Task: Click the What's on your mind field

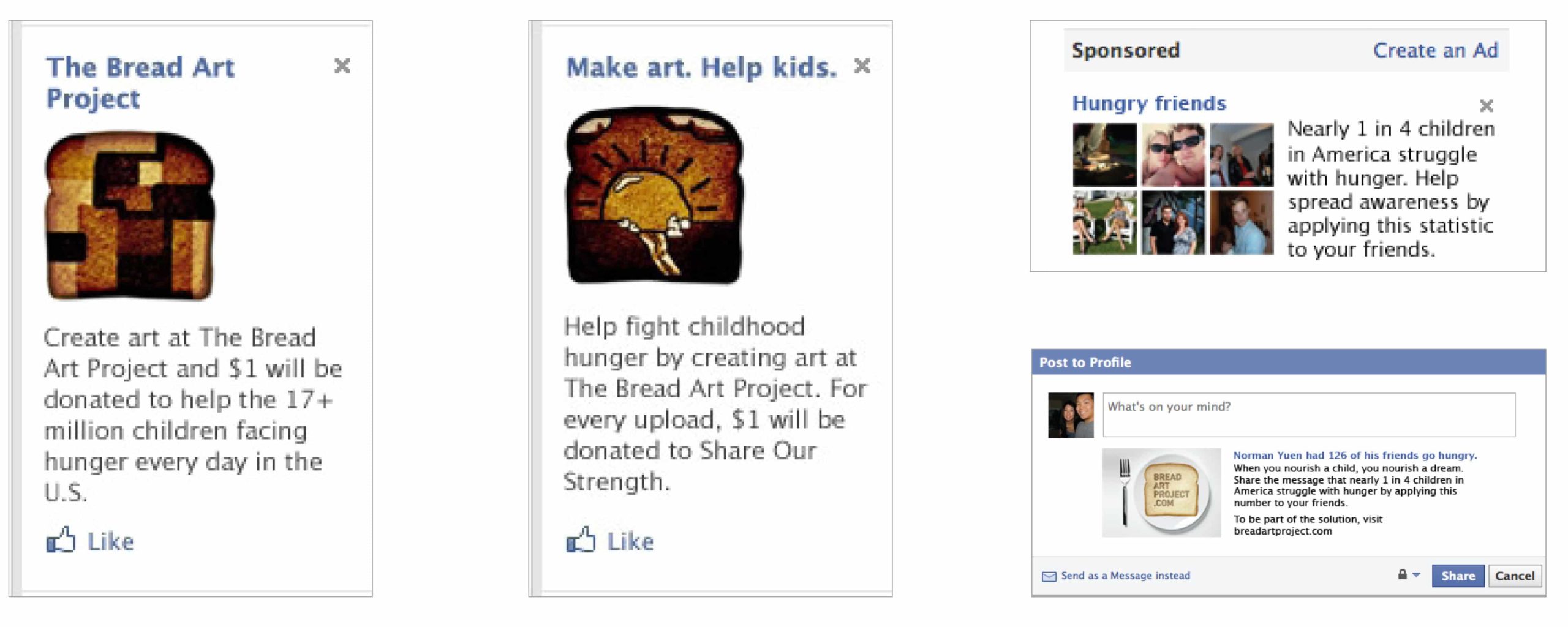Action: (x=1309, y=415)
